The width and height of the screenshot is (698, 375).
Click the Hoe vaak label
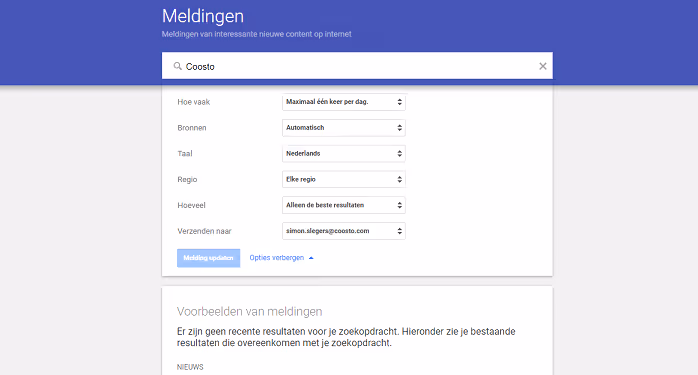point(194,102)
